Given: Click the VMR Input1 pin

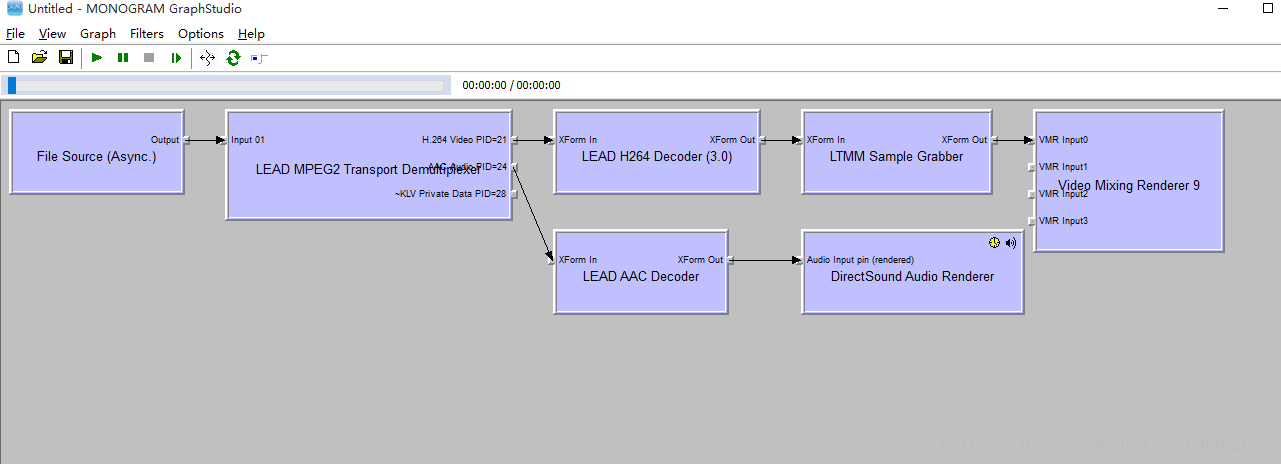Looking at the screenshot, I should [x=1031, y=167].
